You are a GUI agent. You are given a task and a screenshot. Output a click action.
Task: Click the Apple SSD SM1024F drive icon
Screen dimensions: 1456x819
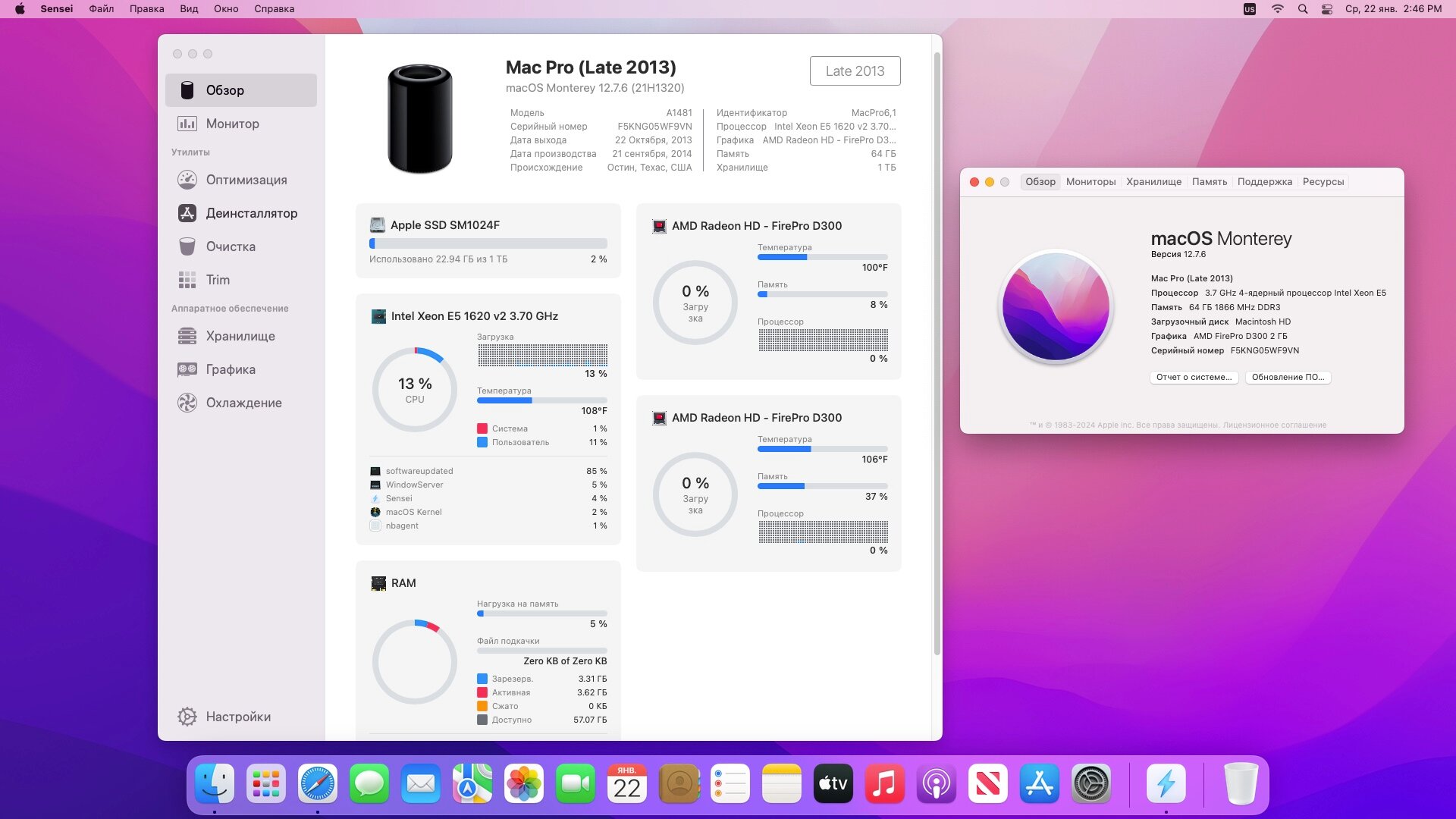(x=377, y=225)
